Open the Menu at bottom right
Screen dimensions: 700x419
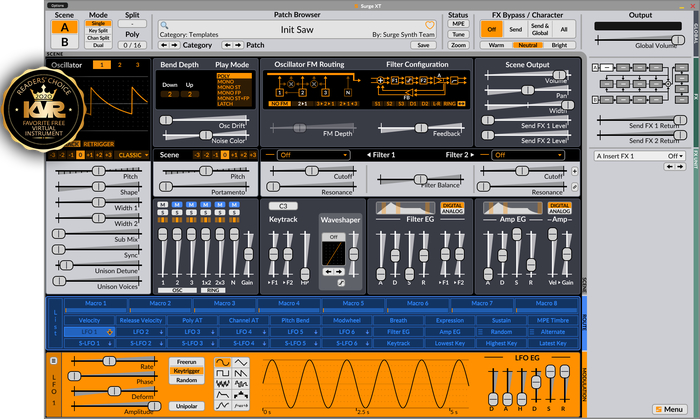click(x=667, y=409)
